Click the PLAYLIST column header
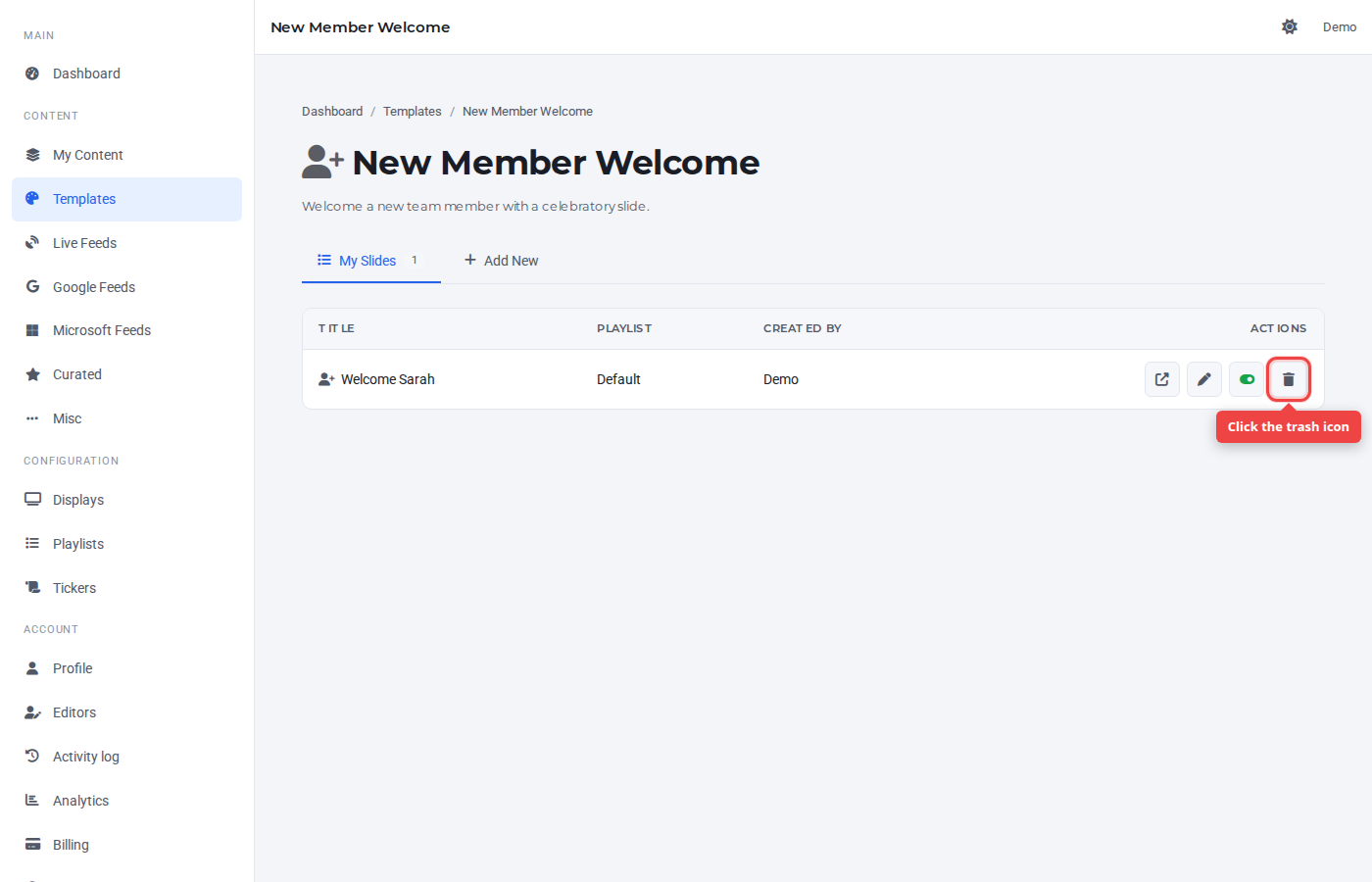The width and height of the screenshot is (1372, 882). pyautogui.click(x=624, y=328)
